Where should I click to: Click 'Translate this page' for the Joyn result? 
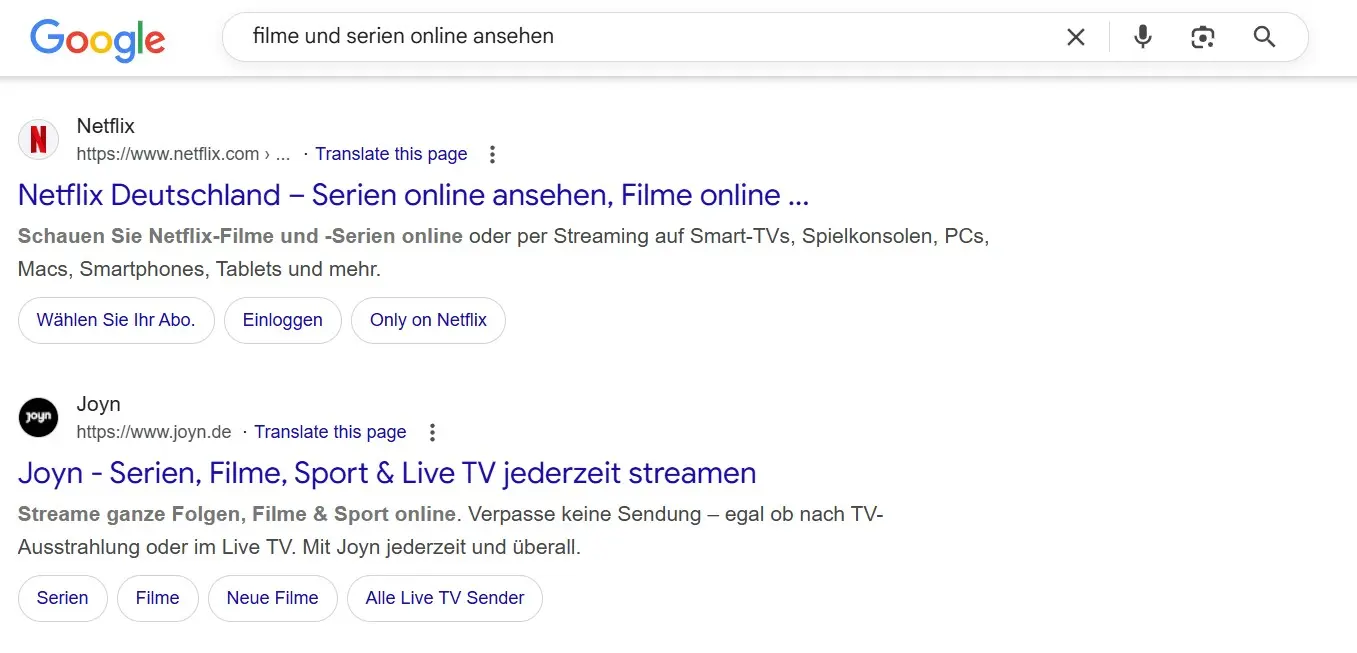click(330, 432)
